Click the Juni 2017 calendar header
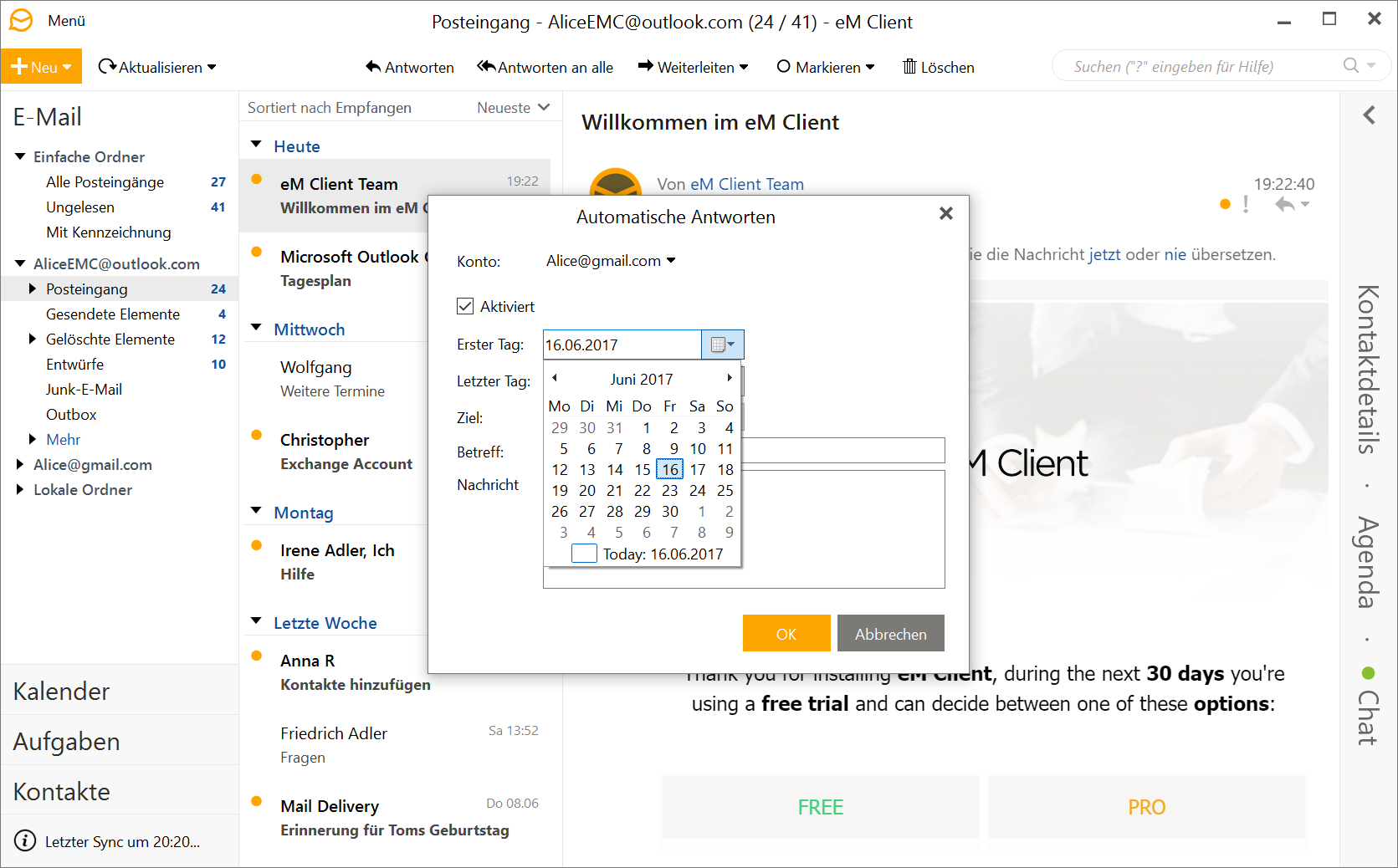 642,379
